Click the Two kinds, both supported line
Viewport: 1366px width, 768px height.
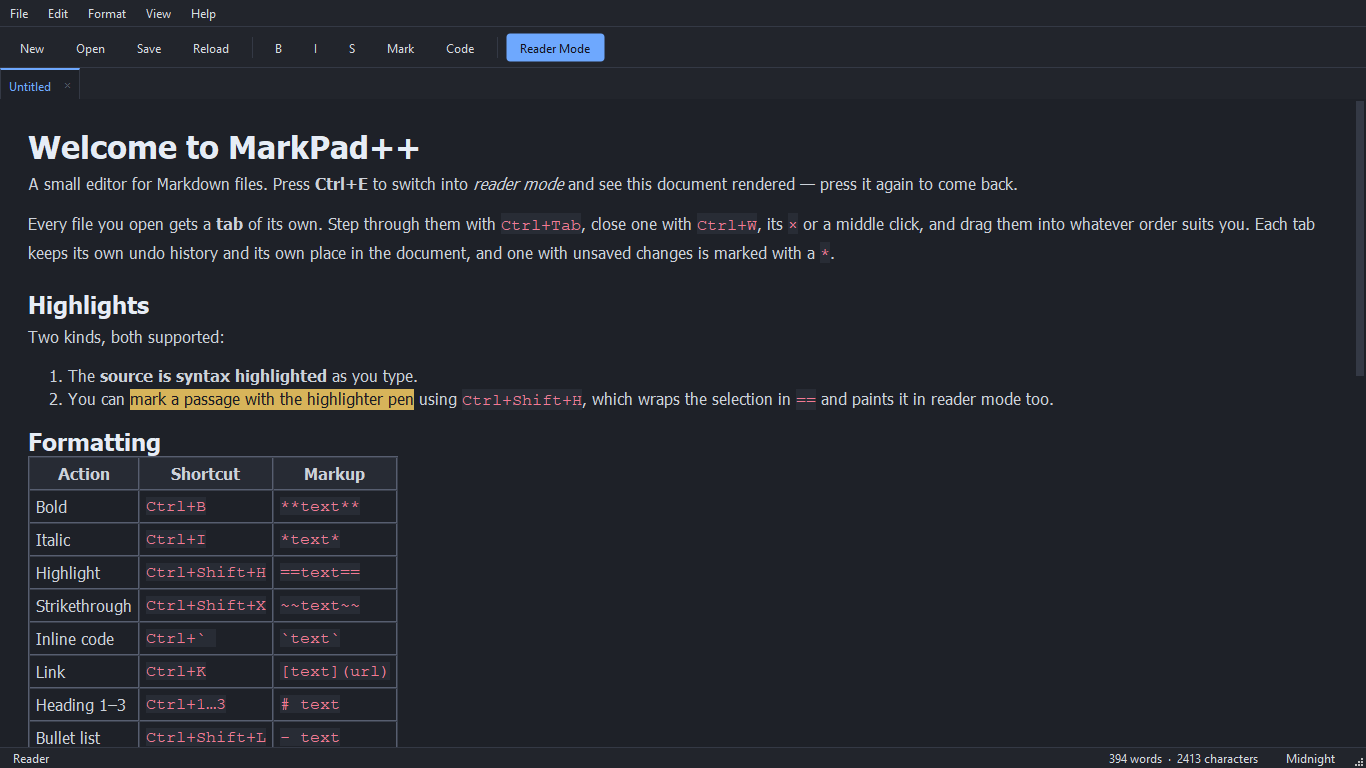point(126,338)
